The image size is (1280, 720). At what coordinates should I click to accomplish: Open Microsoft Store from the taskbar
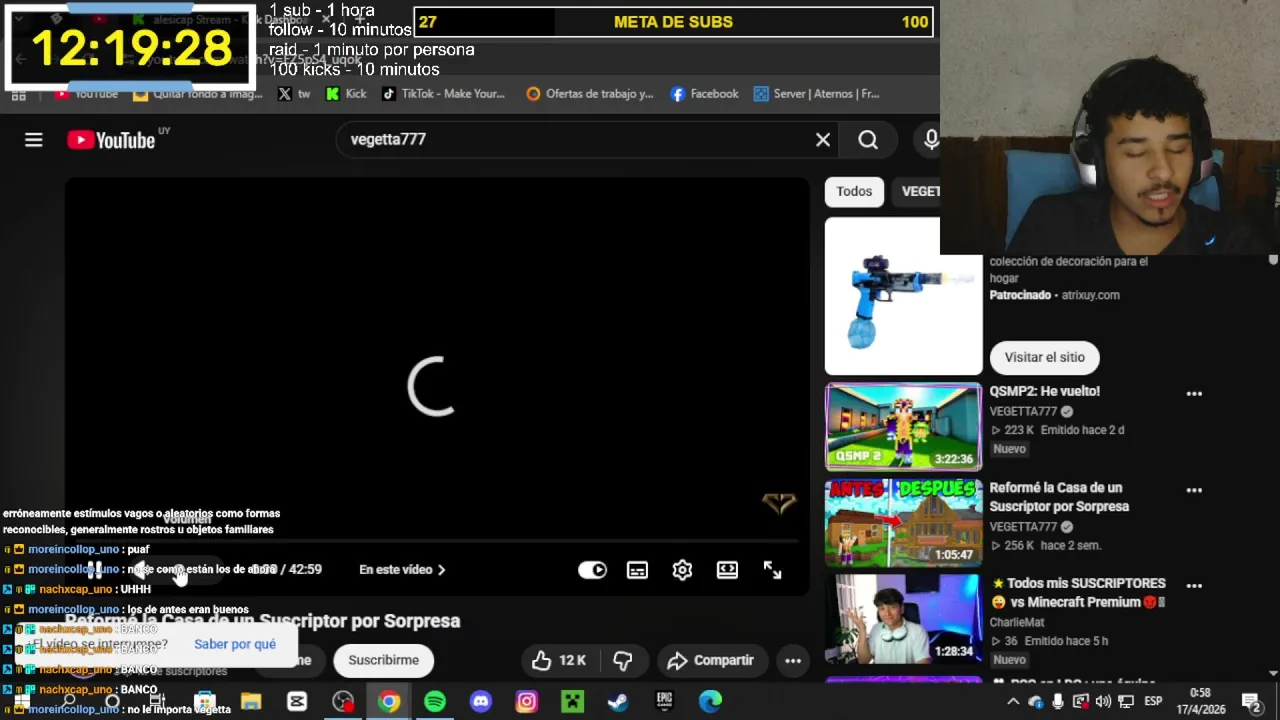click(205, 702)
